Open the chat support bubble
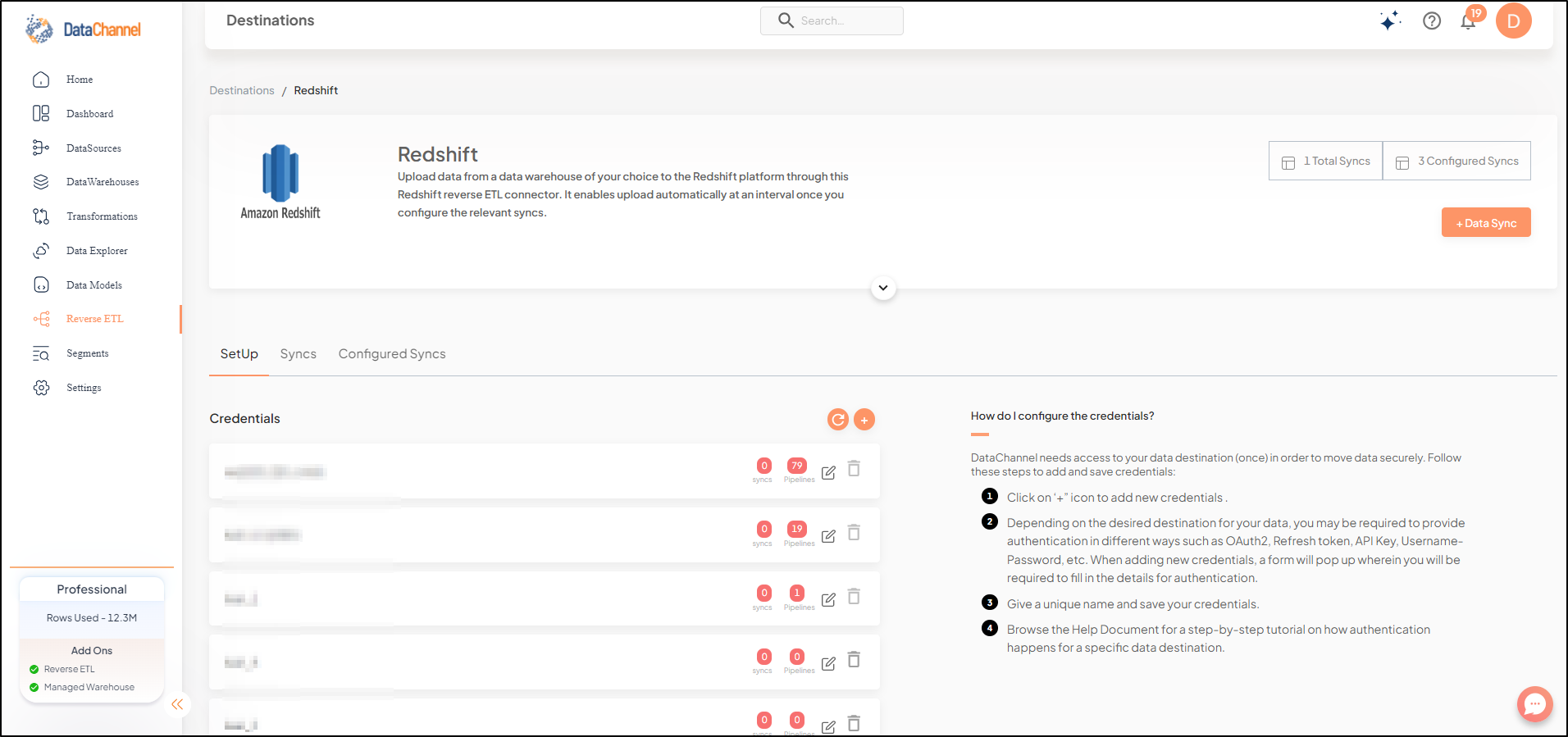The height and width of the screenshot is (737, 1568). pos(1534,704)
